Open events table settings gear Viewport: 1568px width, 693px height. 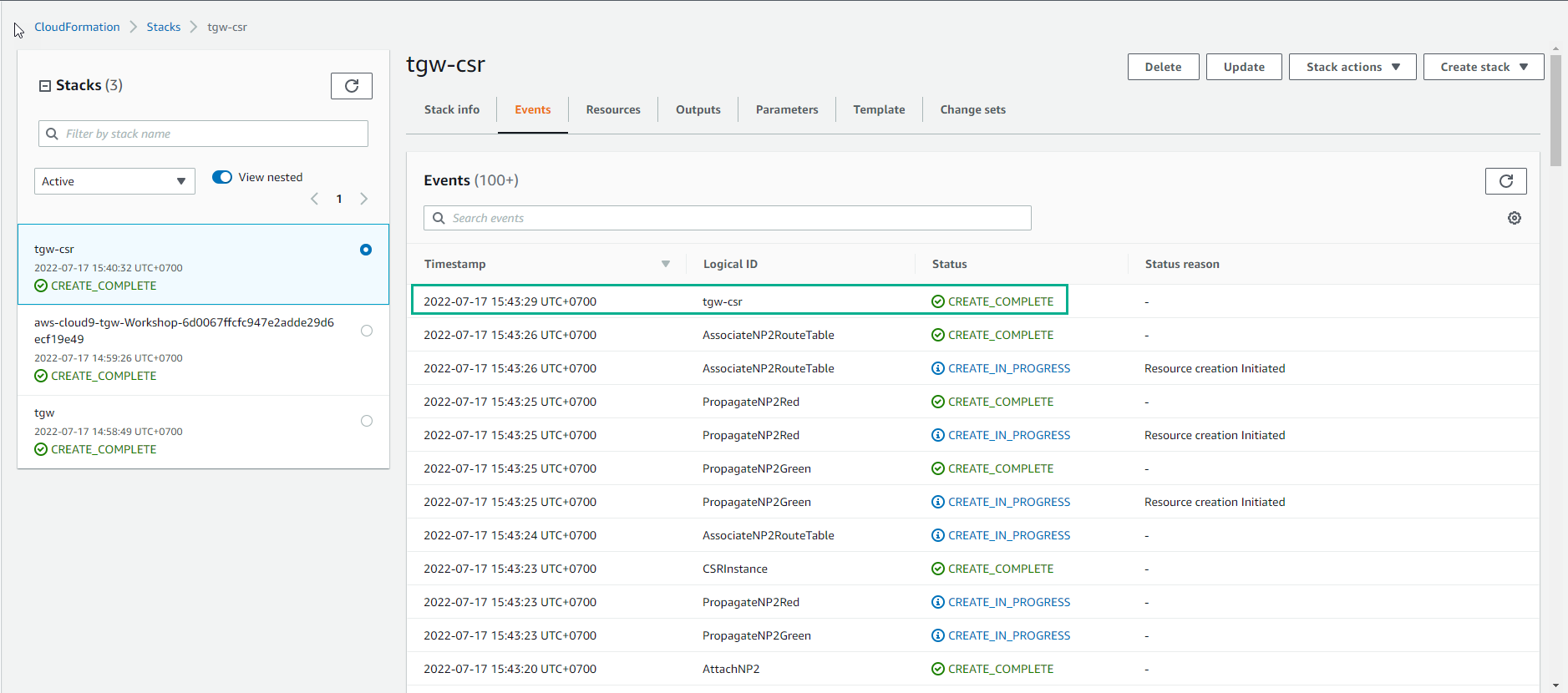point(1514,218)
